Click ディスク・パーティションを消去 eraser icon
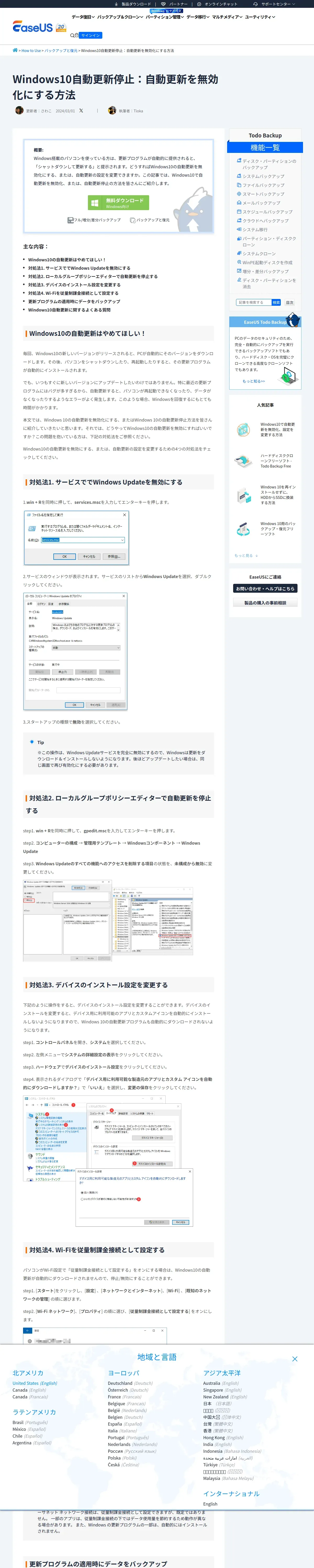 click(239, 280)
